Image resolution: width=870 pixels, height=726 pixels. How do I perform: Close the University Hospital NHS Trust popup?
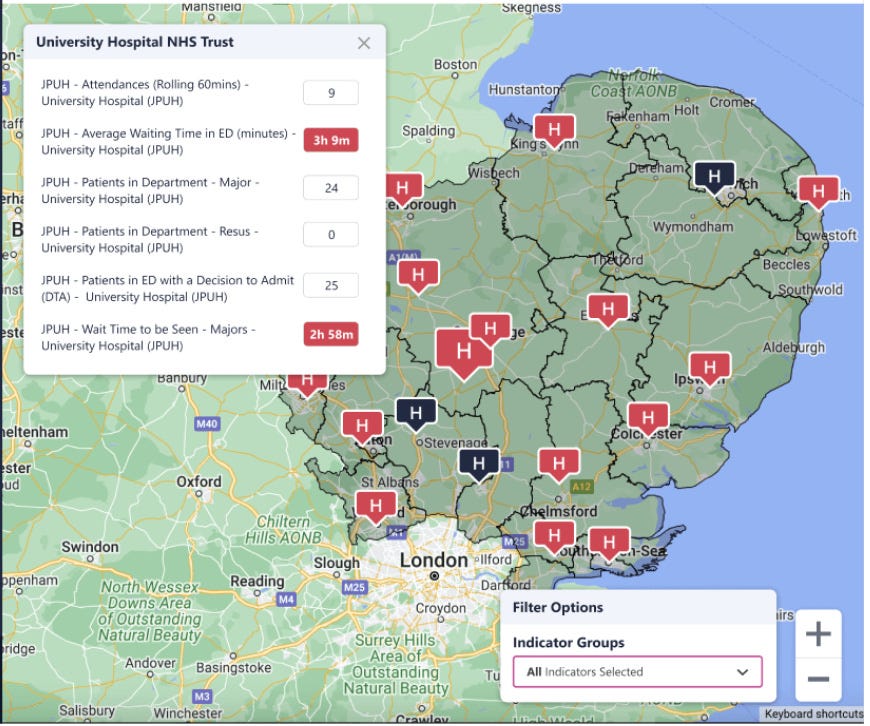click(364, 43)
